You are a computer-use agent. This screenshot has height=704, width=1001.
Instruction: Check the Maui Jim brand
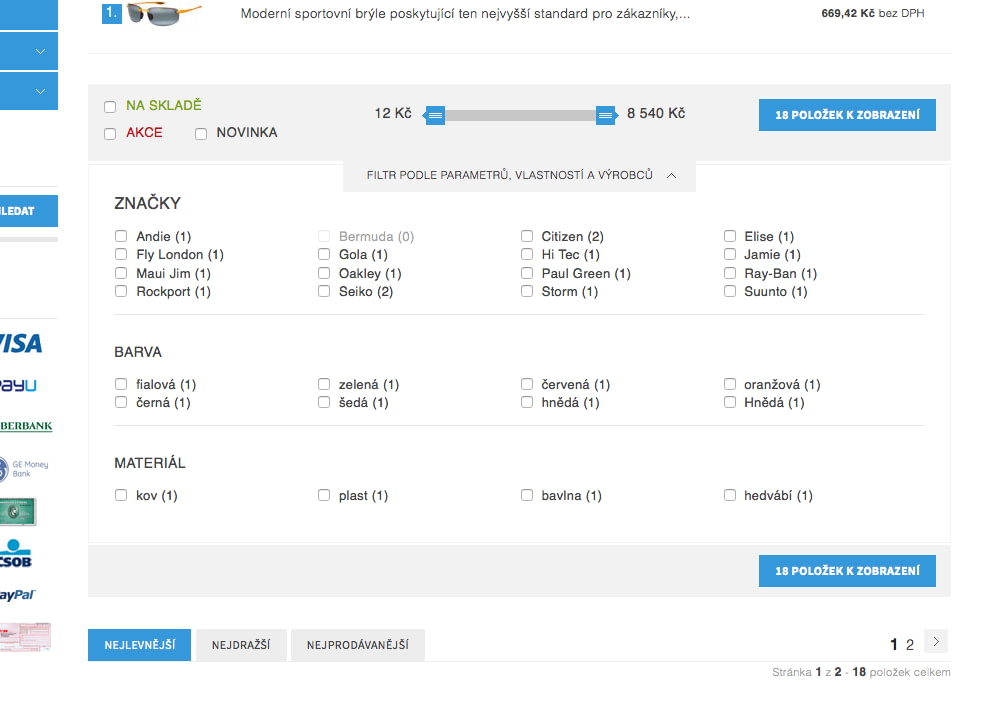(x=121, y=273)
